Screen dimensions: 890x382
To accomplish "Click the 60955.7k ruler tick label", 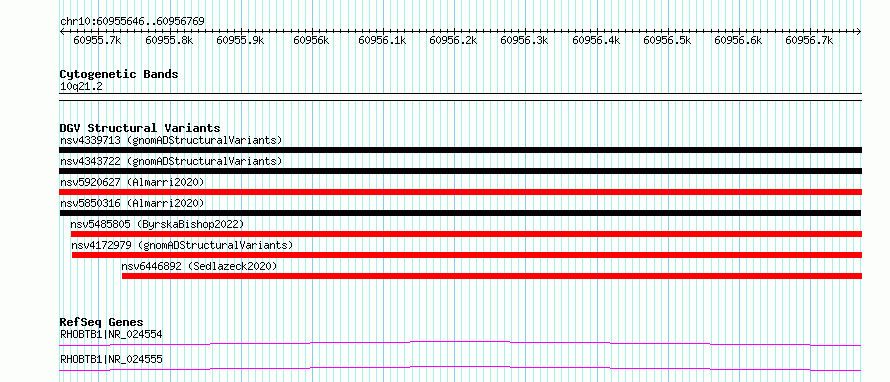I will pyautogui.click(x=97, y=40).
